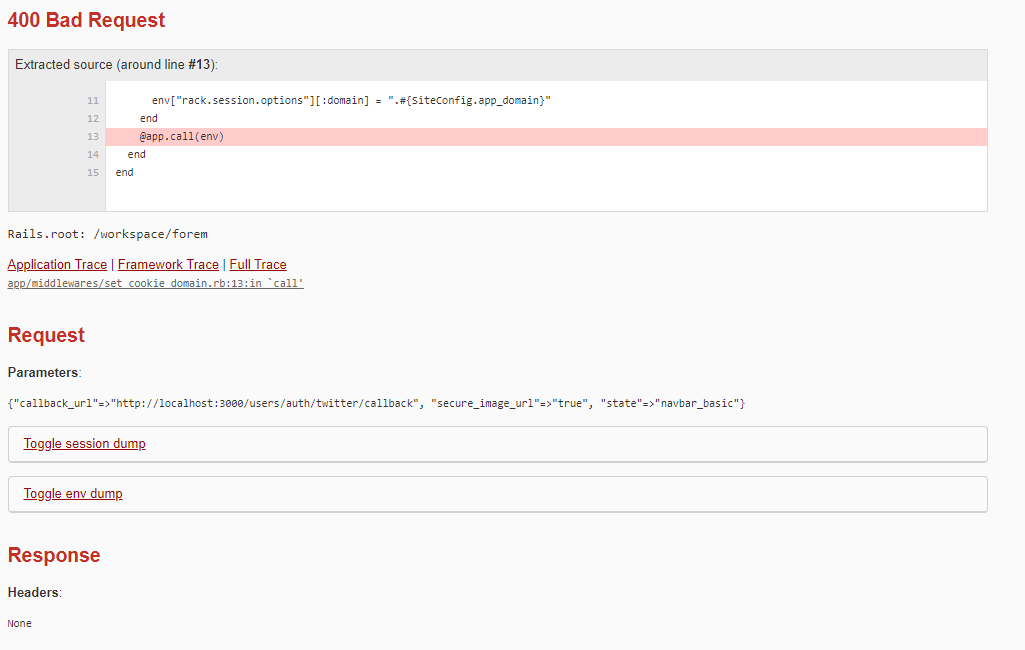Click the Headers label

point(33,592)
